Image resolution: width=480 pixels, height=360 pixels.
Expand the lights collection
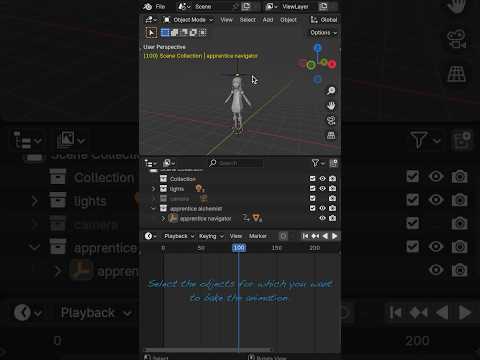(153, 189)
